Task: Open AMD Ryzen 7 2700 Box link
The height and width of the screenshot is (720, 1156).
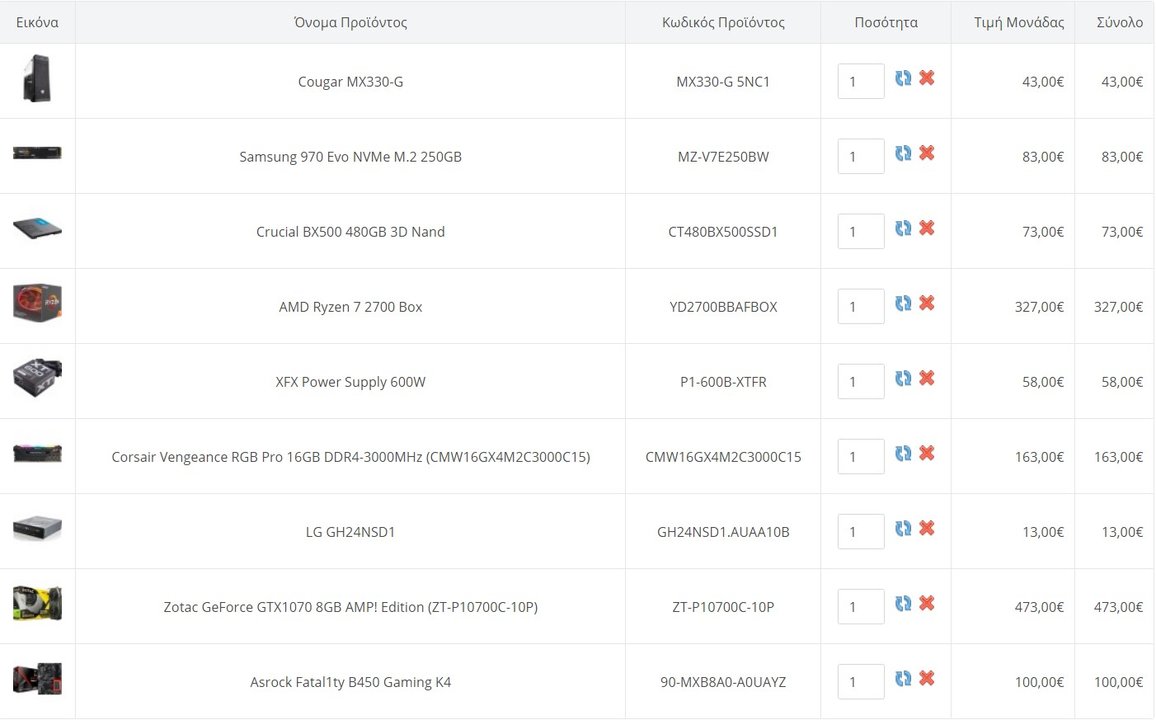Action: click(350, 307)
